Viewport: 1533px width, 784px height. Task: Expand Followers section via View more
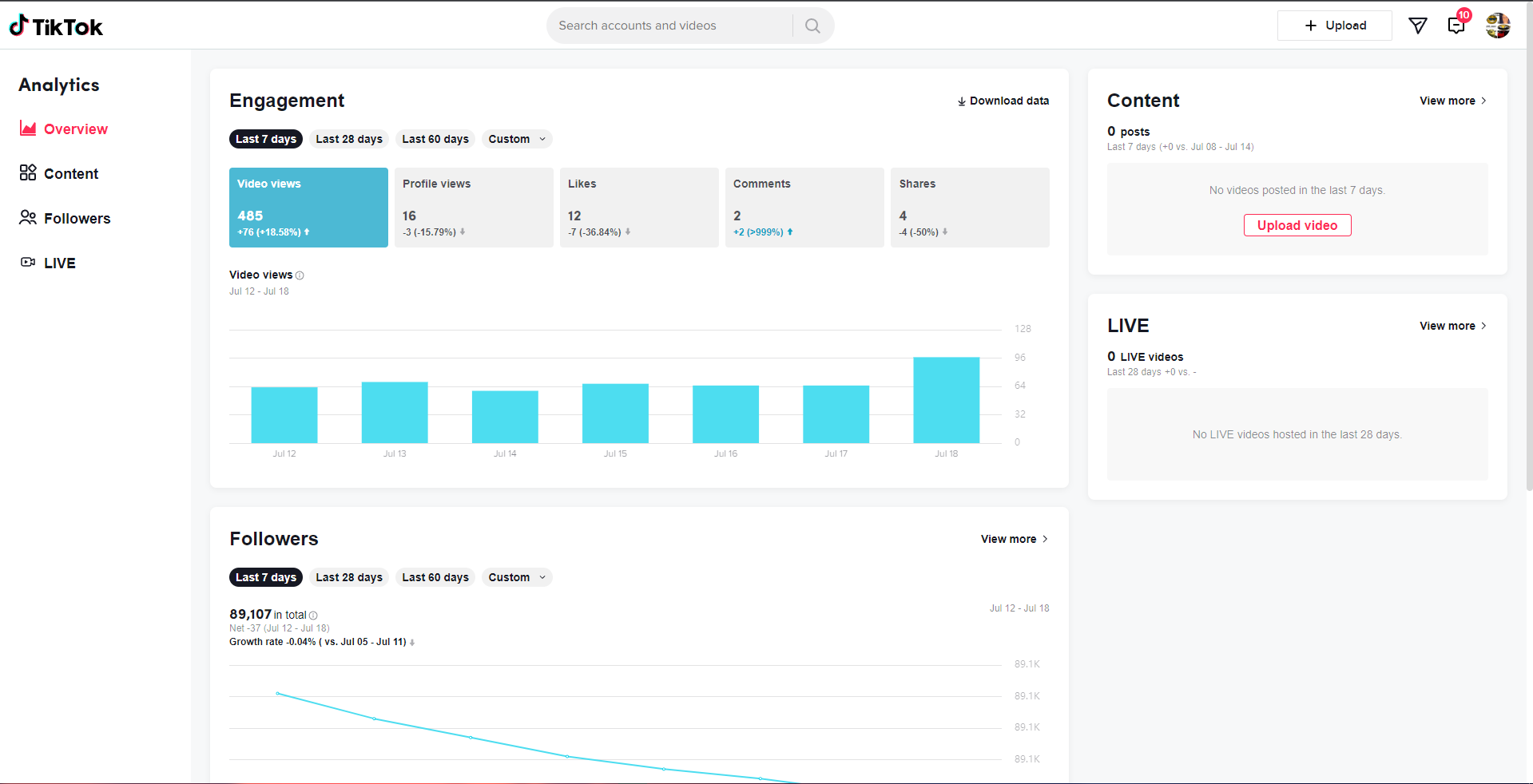(1015, 539)
